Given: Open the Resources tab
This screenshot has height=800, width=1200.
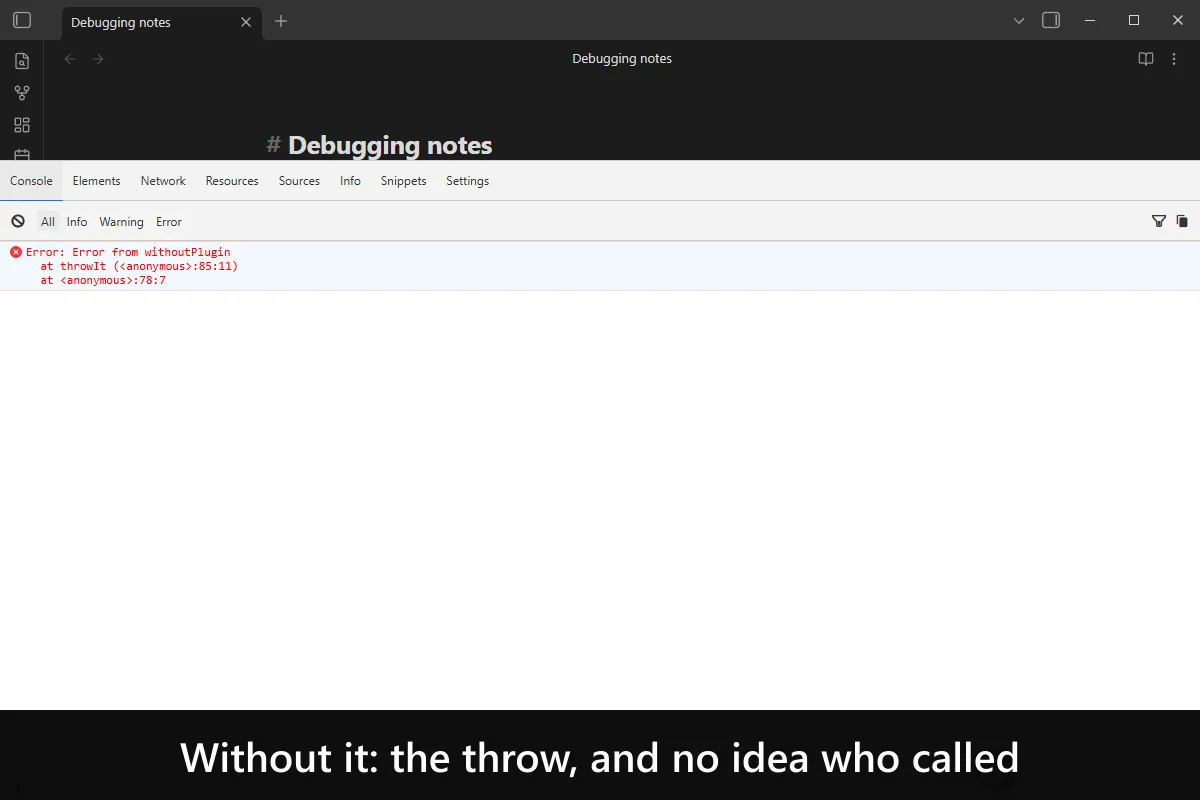Looking at the screenshot, I should pyautogui.click(x=232, y=181).
